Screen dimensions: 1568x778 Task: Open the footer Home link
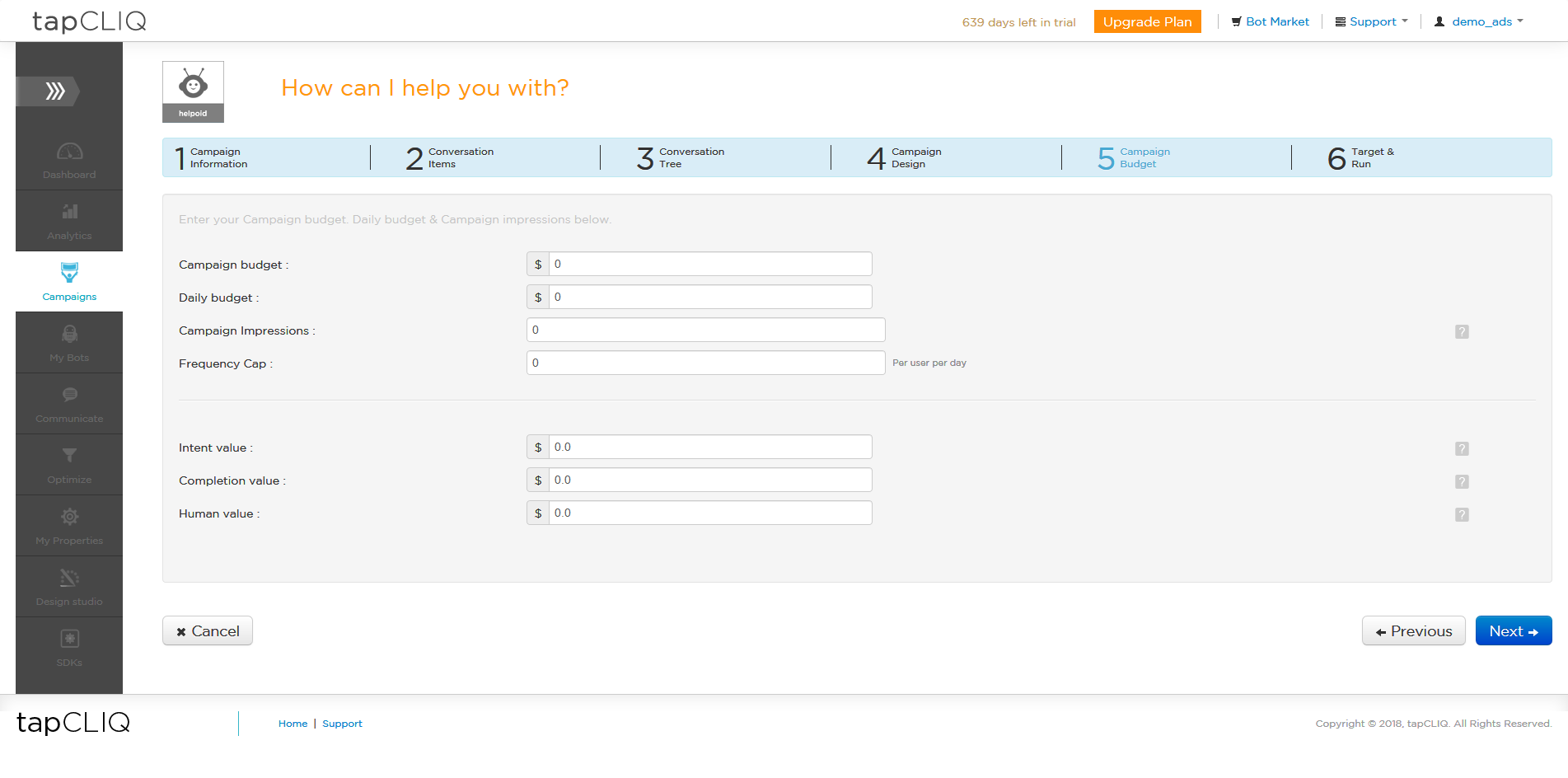click(293, 724)
